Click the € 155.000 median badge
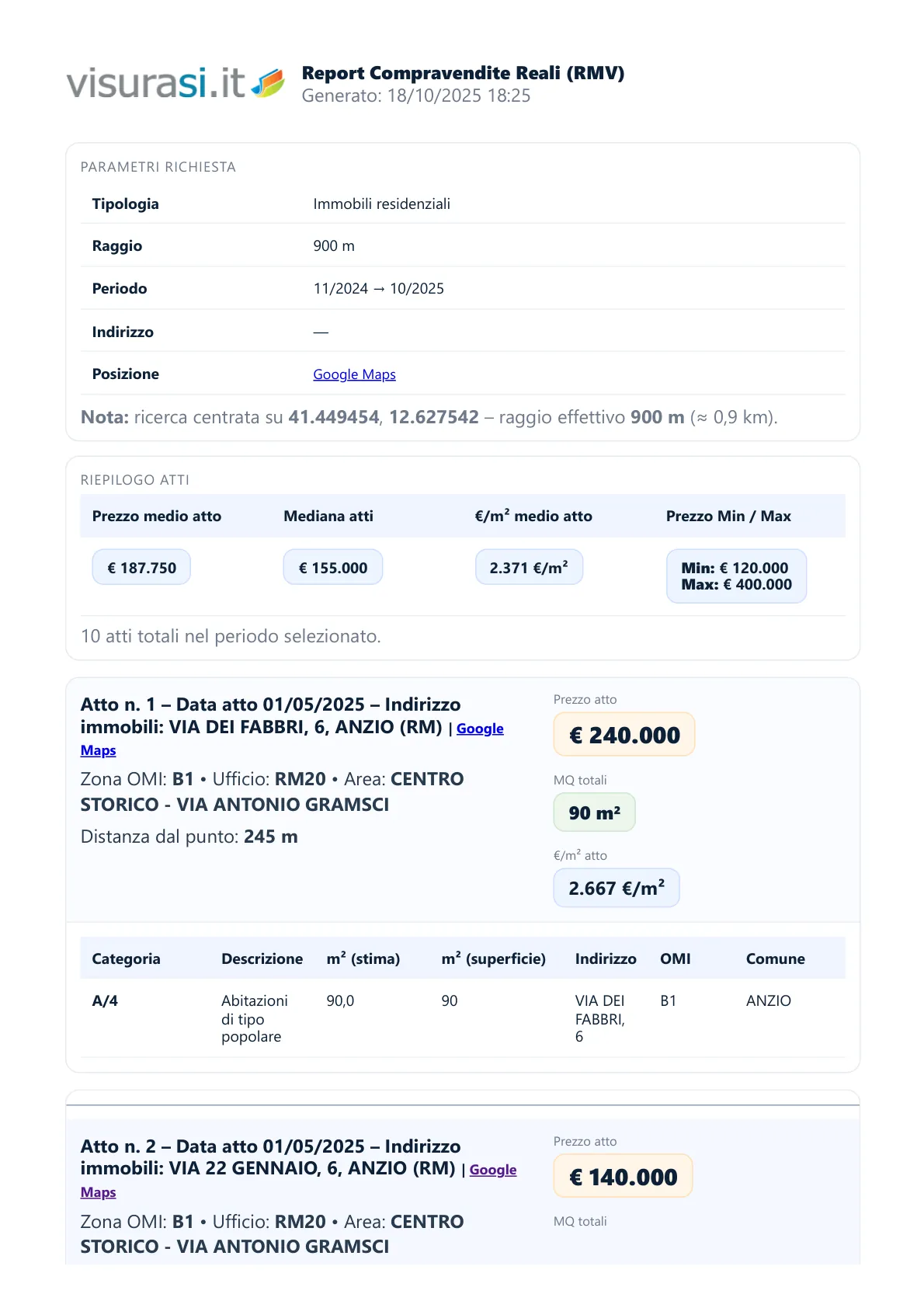Viewport: 924px width, 1308px height. pyautogui.click(x=332, y=568)
